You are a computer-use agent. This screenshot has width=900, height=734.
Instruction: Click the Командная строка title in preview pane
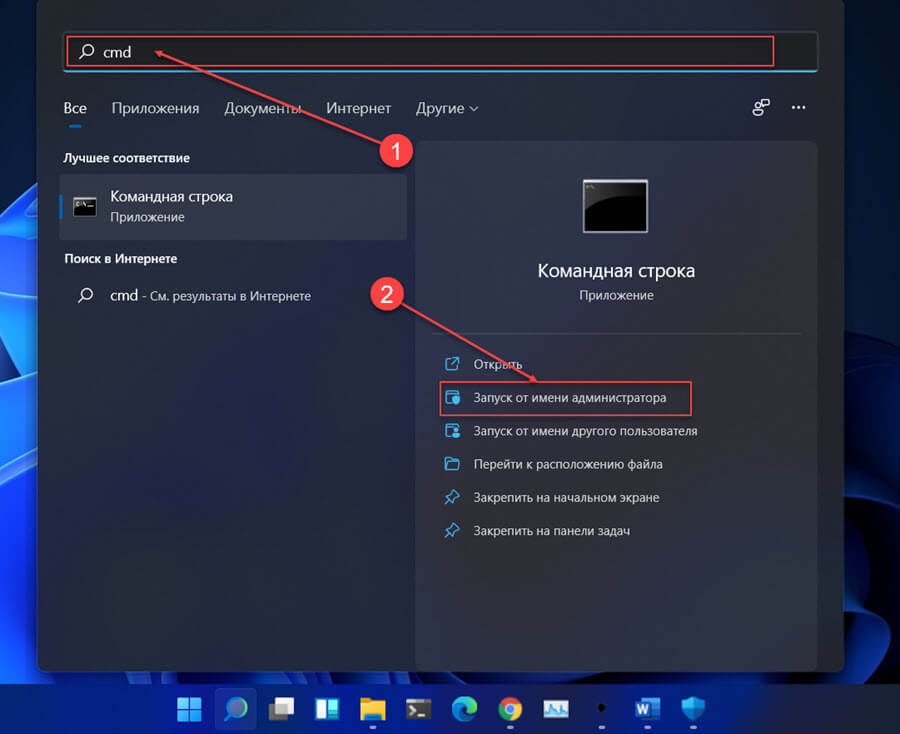[x=616, y=271]
